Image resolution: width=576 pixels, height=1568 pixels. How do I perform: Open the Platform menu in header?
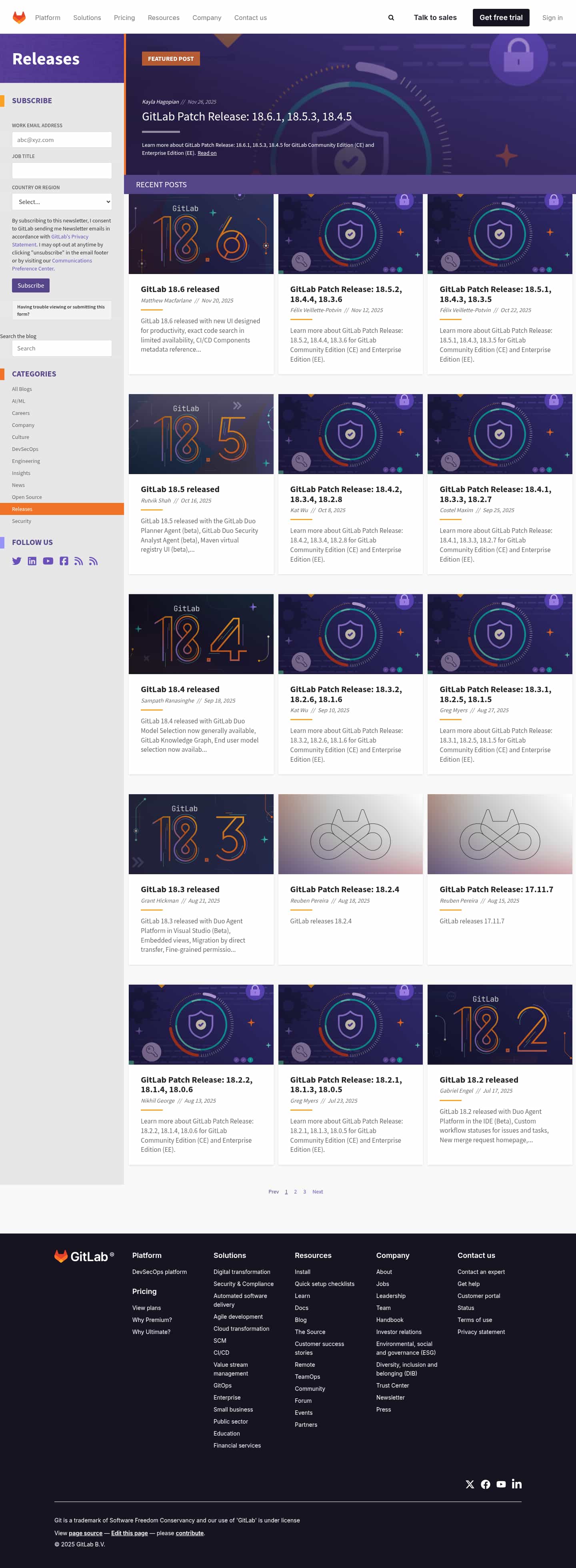[x=48, y=18]
